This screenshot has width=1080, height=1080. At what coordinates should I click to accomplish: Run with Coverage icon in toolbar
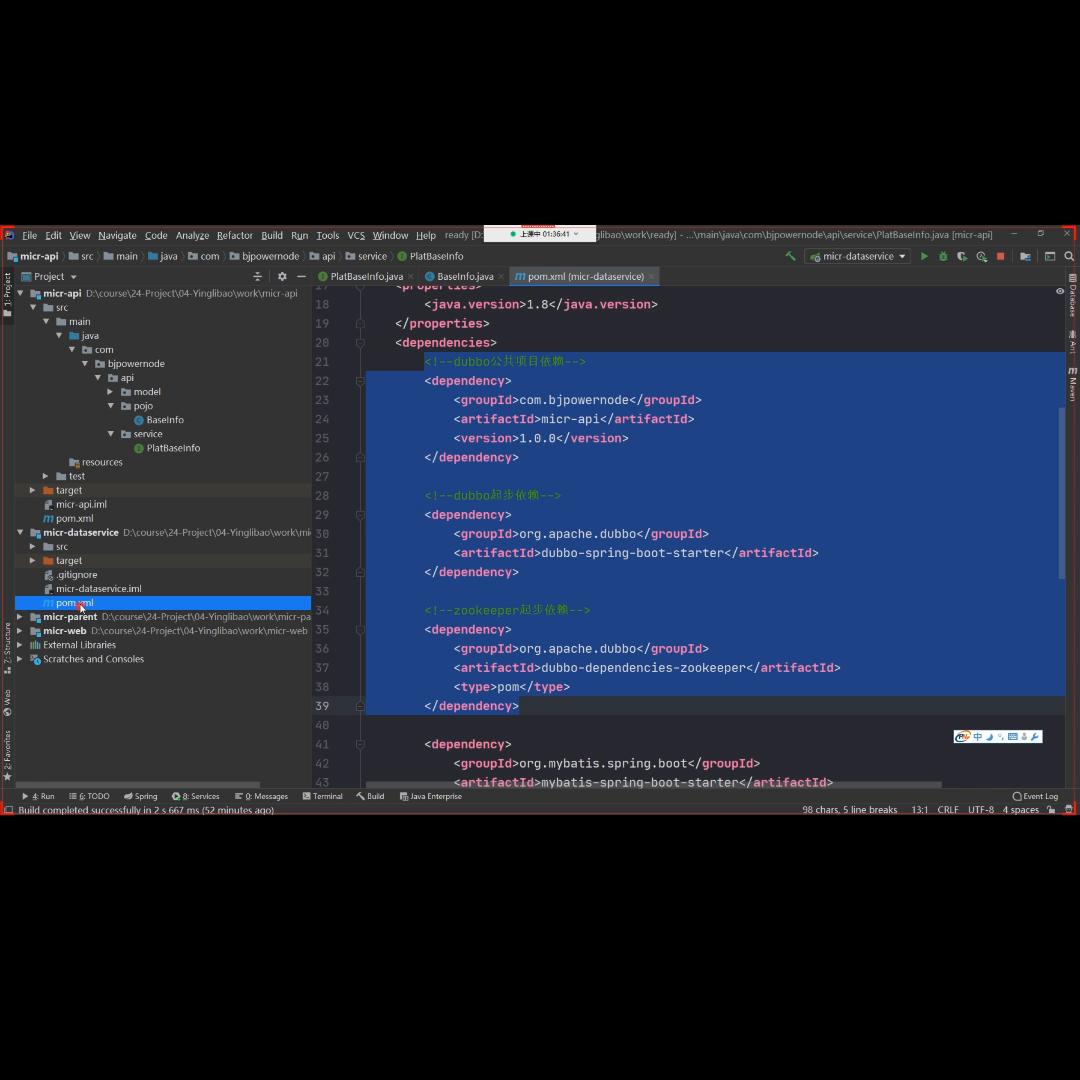(x=962, y=256)
